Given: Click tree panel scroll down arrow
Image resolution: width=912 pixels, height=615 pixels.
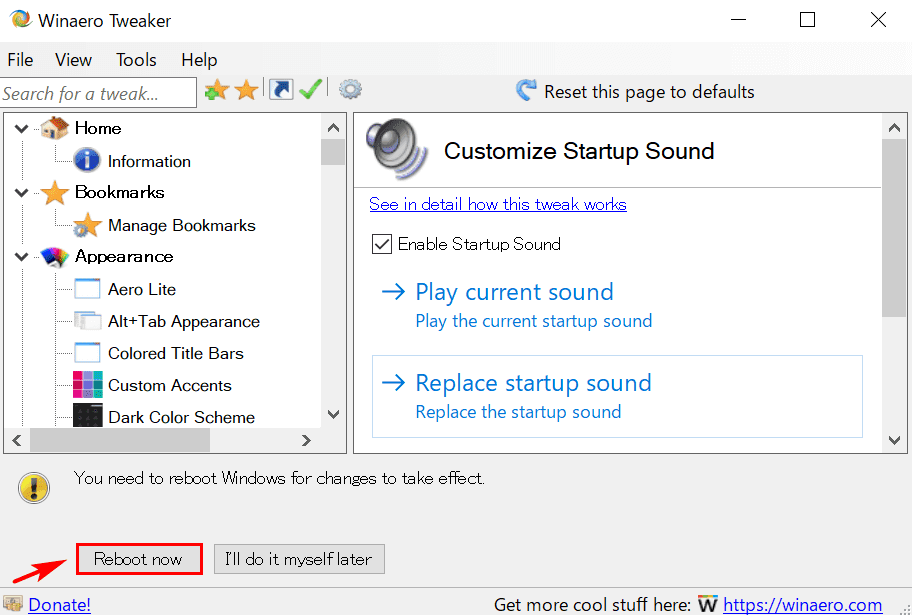Looking at the screenshot, I should point(333,415).
